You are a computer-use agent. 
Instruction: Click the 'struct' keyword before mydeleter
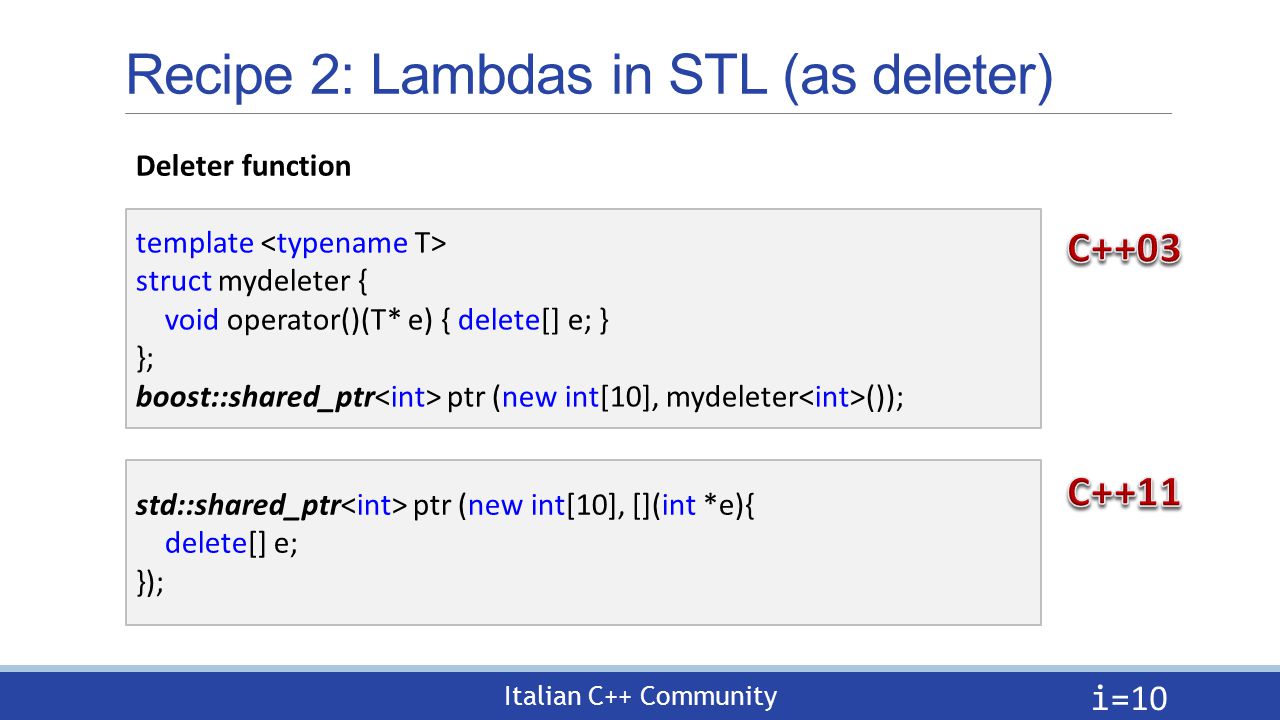pos(174,281)
